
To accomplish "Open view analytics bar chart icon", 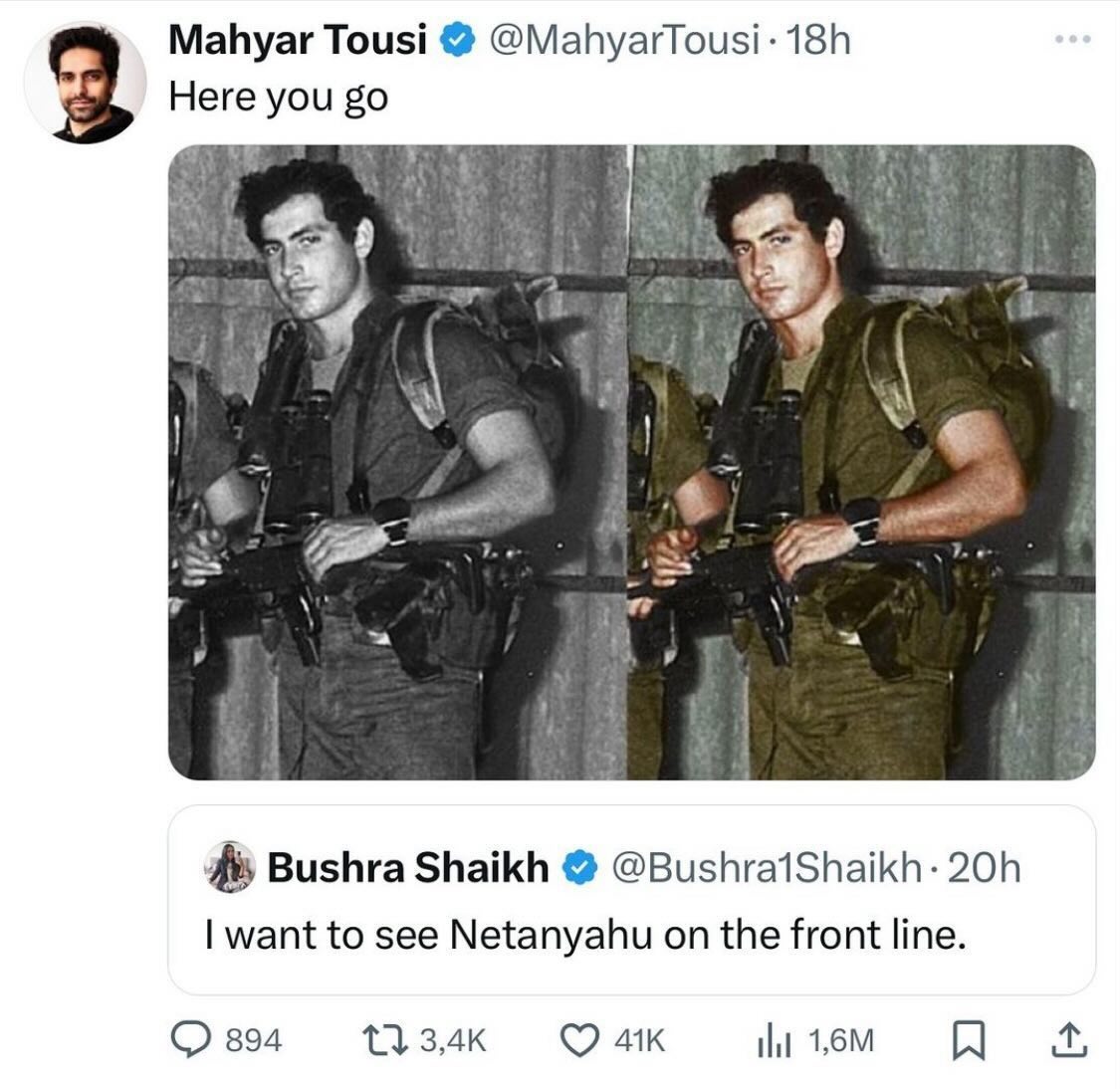I will coord(774,1041).
